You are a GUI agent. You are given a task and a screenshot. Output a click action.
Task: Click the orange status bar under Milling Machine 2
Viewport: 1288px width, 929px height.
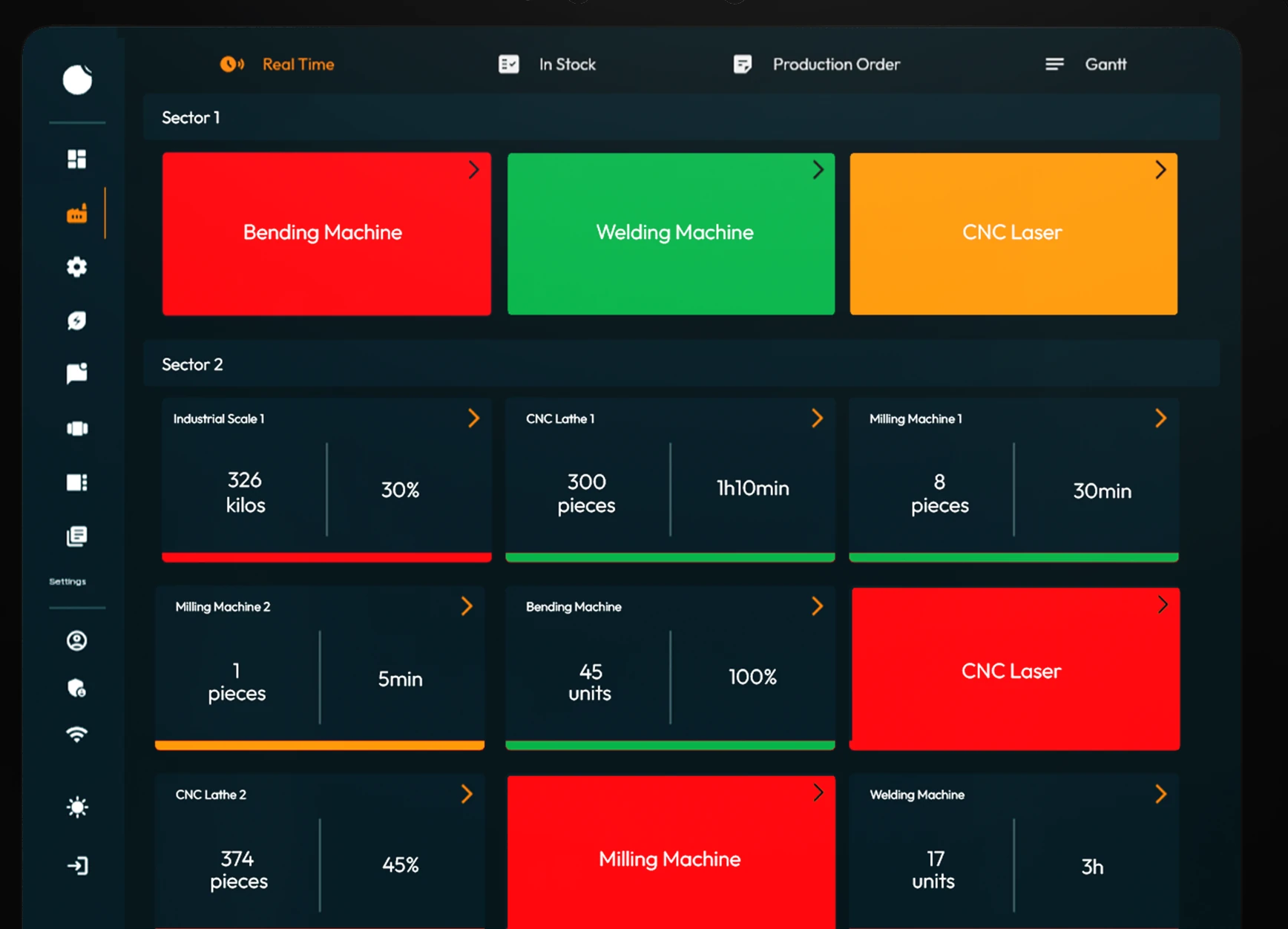pyautogui.click(x=320, y=745)
